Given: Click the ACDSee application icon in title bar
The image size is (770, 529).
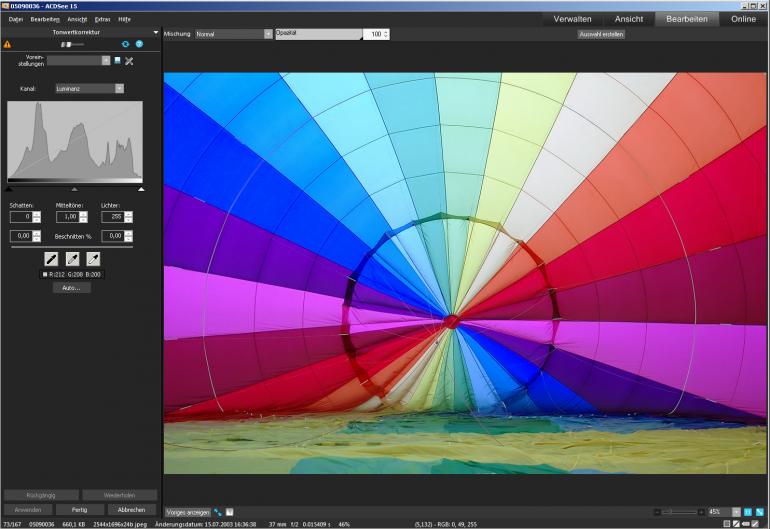Looking at the screenshot, I should [5, 6].
